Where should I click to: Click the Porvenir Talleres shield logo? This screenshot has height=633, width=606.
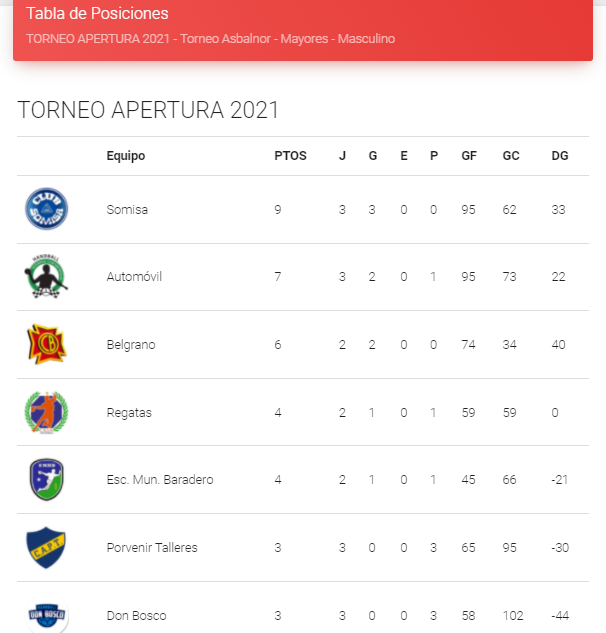(46, 547)
